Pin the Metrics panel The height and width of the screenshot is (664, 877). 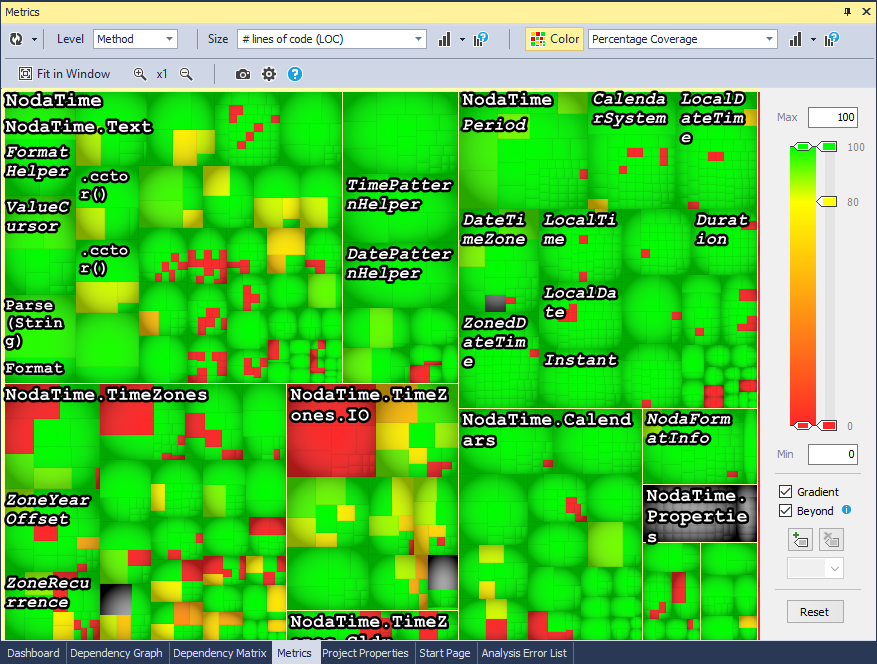point(847,12)
